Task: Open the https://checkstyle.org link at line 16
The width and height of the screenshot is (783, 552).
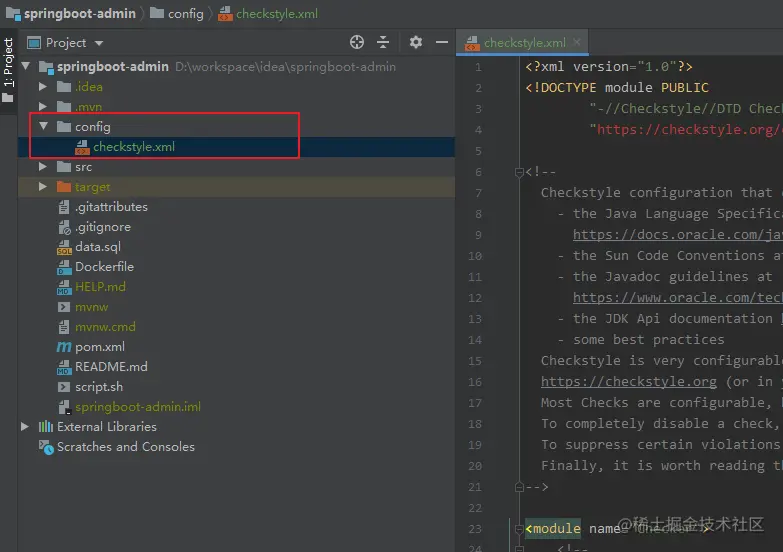Action: (629, 381)
